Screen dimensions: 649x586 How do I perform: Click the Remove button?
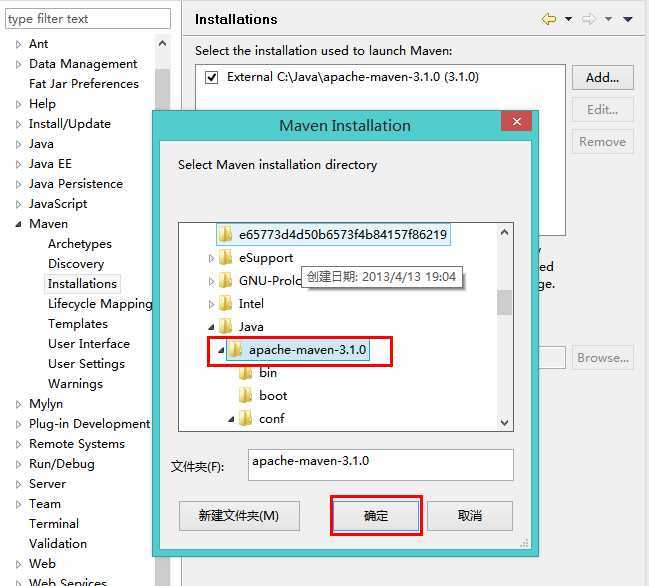(603, 142)
